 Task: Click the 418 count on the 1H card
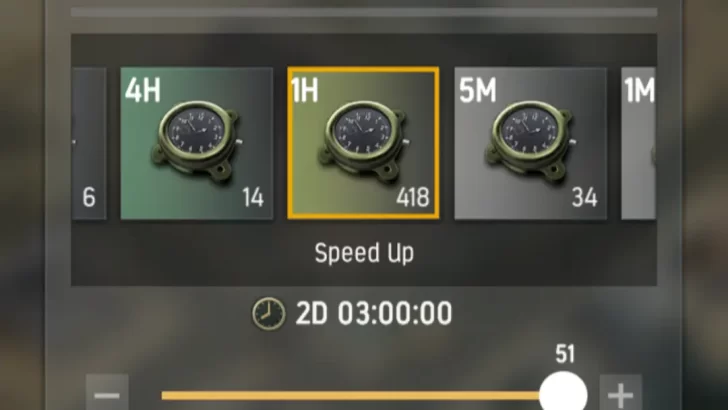[413, 197]
